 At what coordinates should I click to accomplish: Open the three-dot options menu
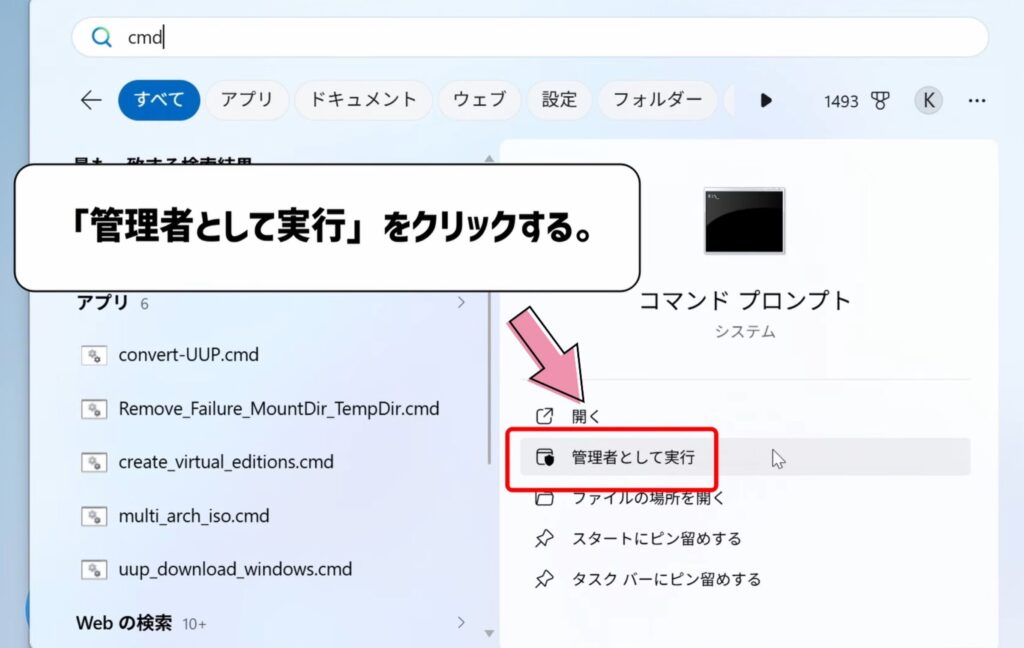(976, 100)
